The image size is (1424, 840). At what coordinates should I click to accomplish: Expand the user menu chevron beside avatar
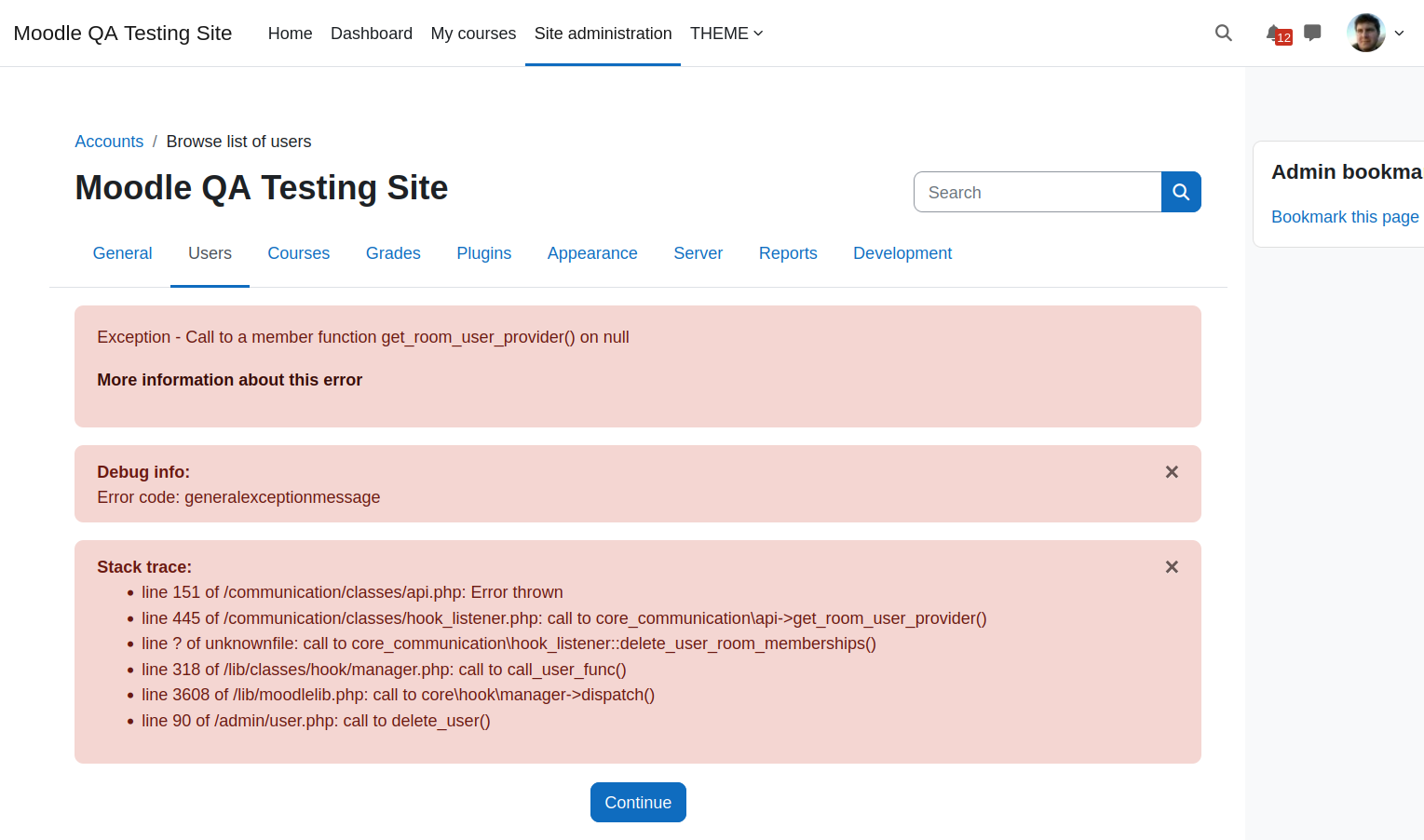pyautogui.click(x=1399, y=34)
